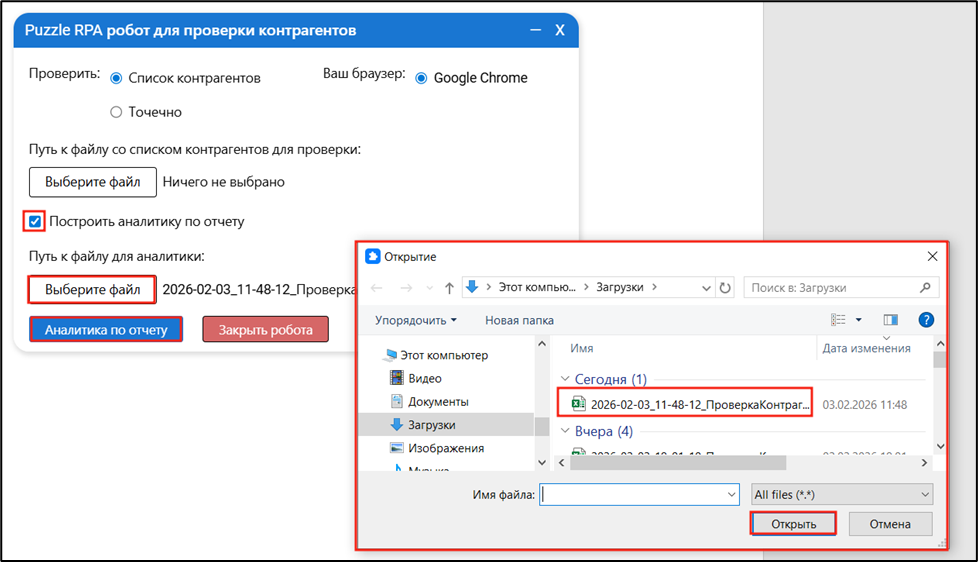The width and height of the screenshot is (978, 562).
Task: Collapse the 'Сегодня (1)' group
Action: 566,379
